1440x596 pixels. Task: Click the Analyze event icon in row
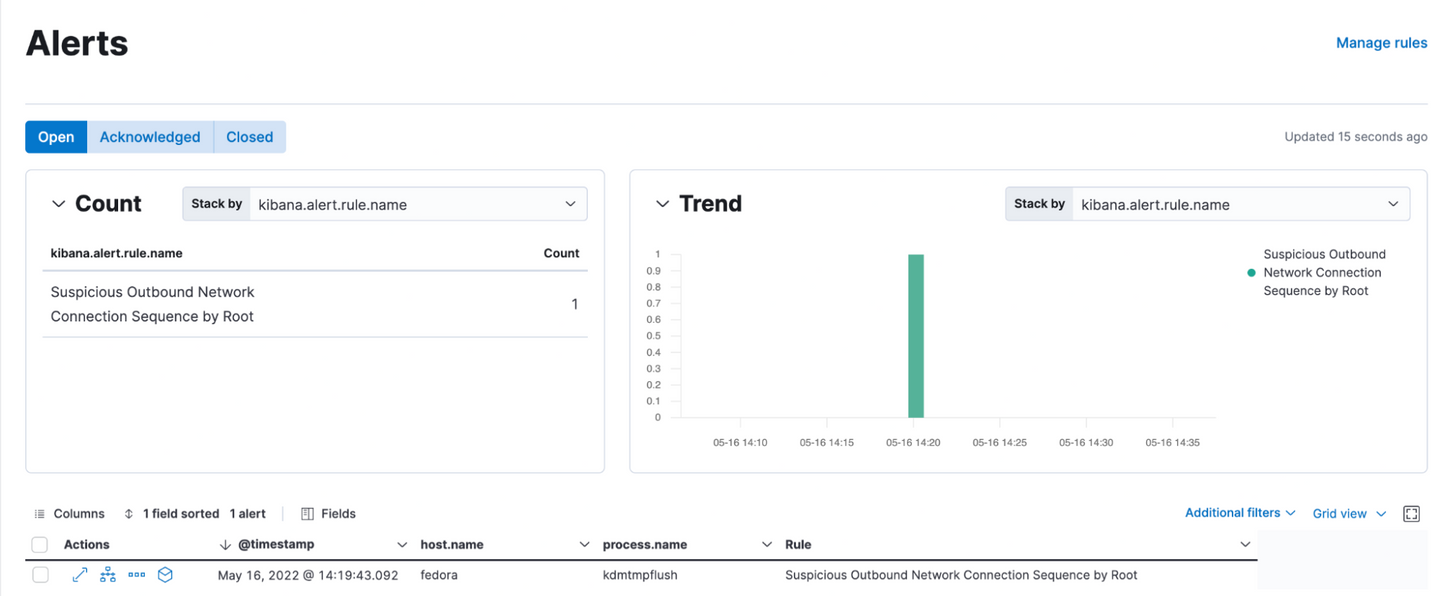tap(108, 575)
